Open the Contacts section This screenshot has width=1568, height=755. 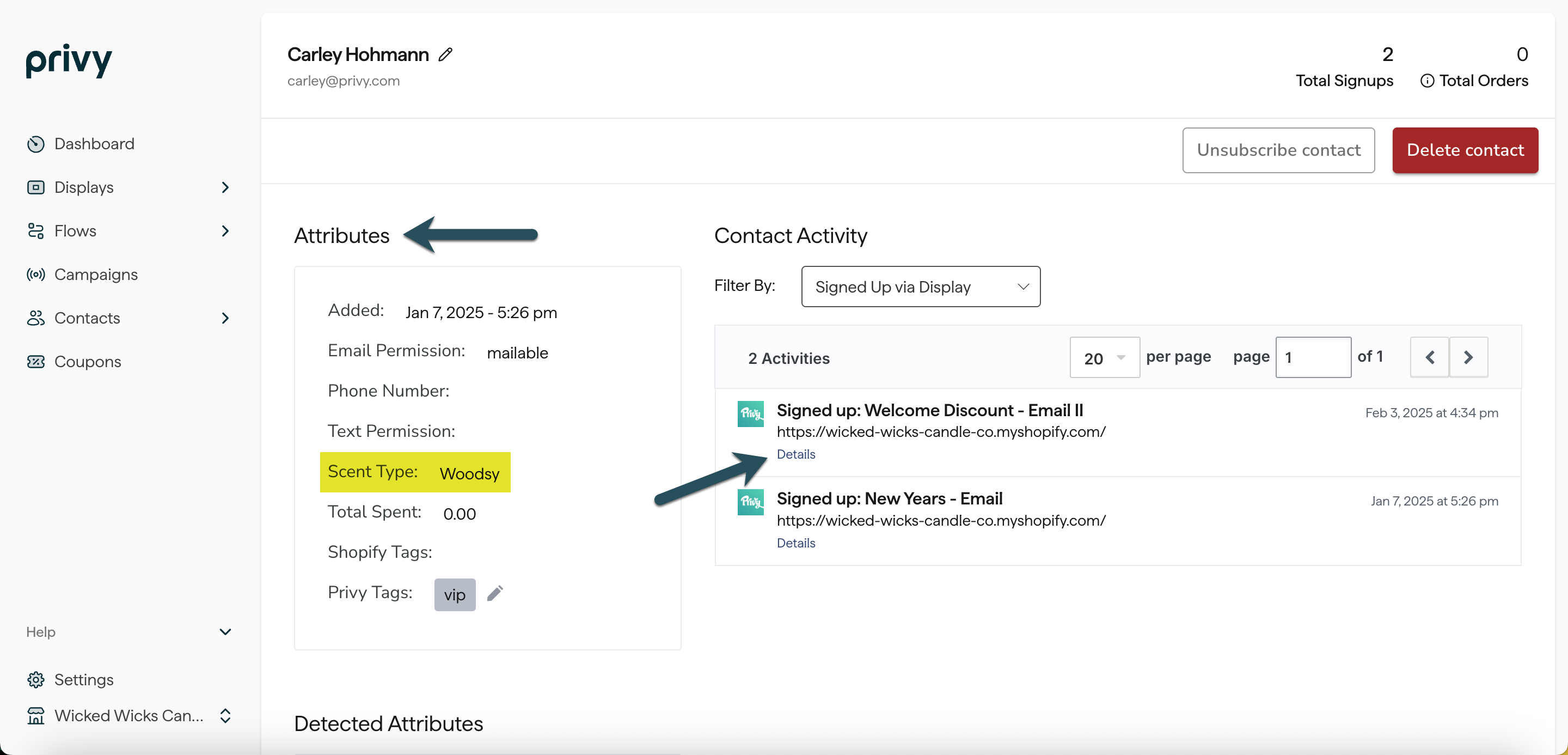(x=87, y=318)
